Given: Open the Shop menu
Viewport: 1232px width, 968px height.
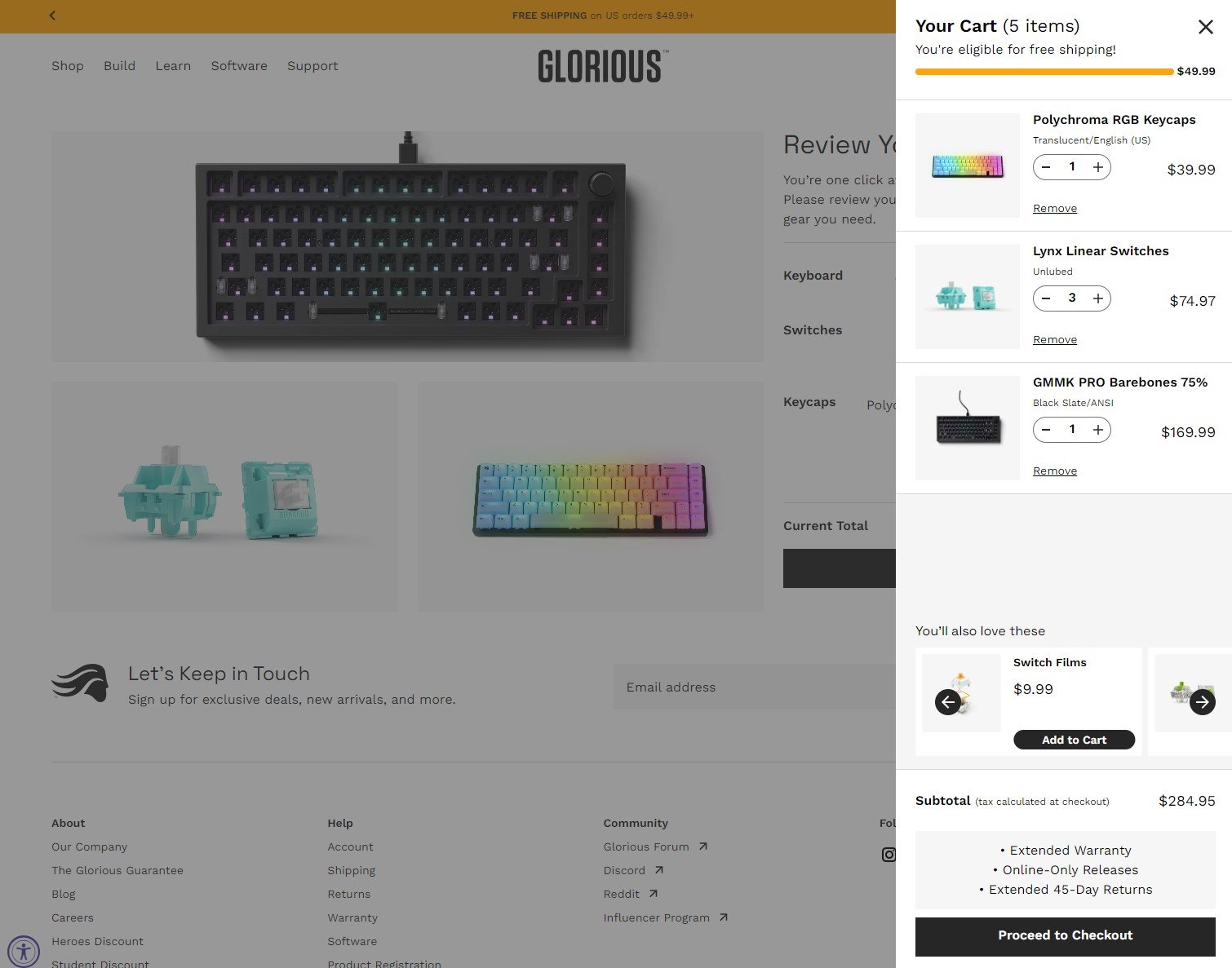Looking at the screenshot, I should click(x=68, y=66).
